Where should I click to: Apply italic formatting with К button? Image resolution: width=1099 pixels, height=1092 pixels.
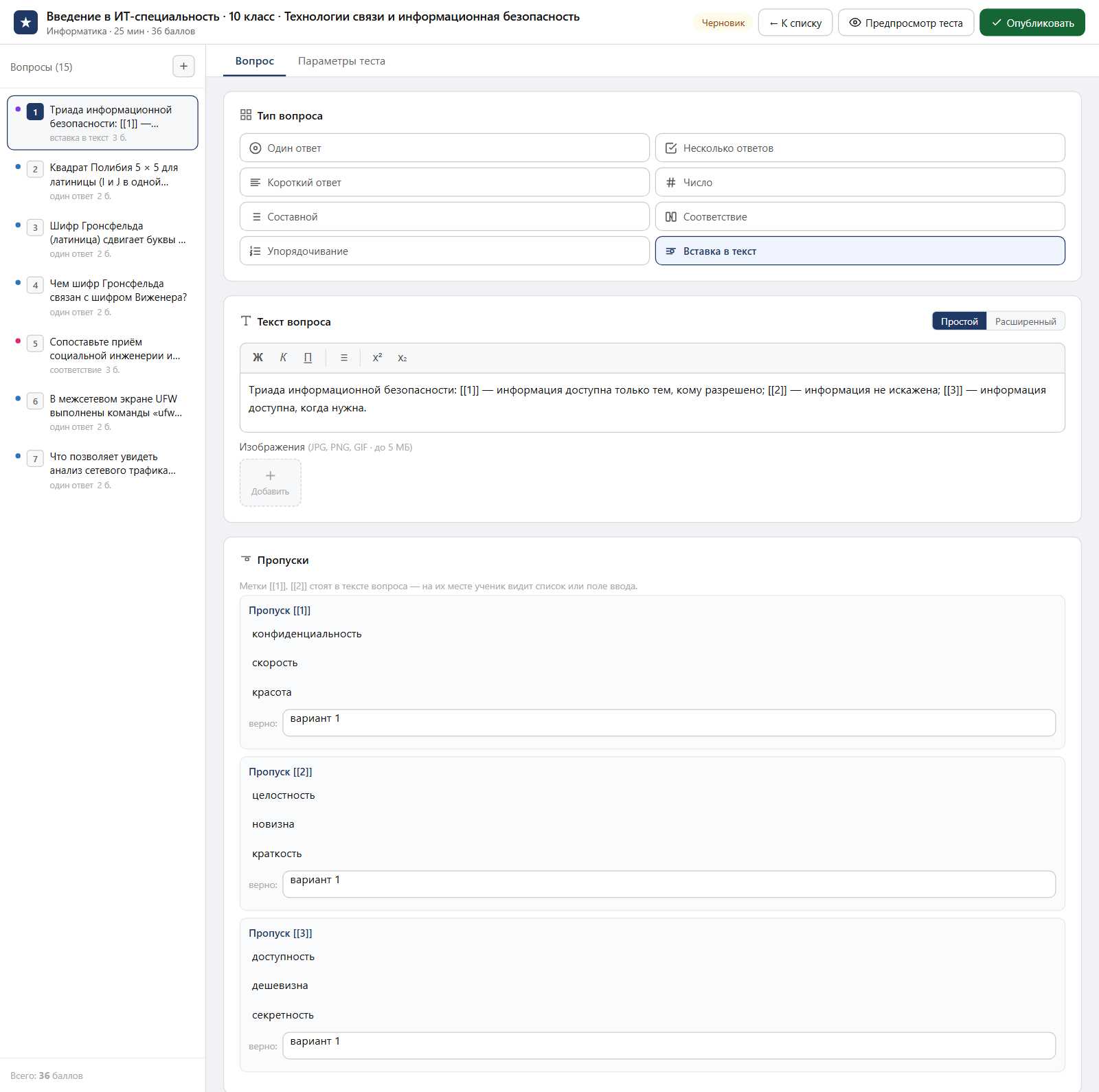click(283, 358)
